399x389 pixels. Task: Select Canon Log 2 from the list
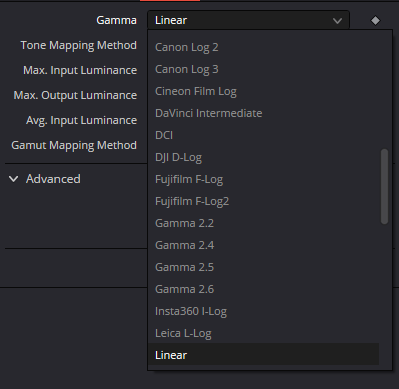[263, 47]
